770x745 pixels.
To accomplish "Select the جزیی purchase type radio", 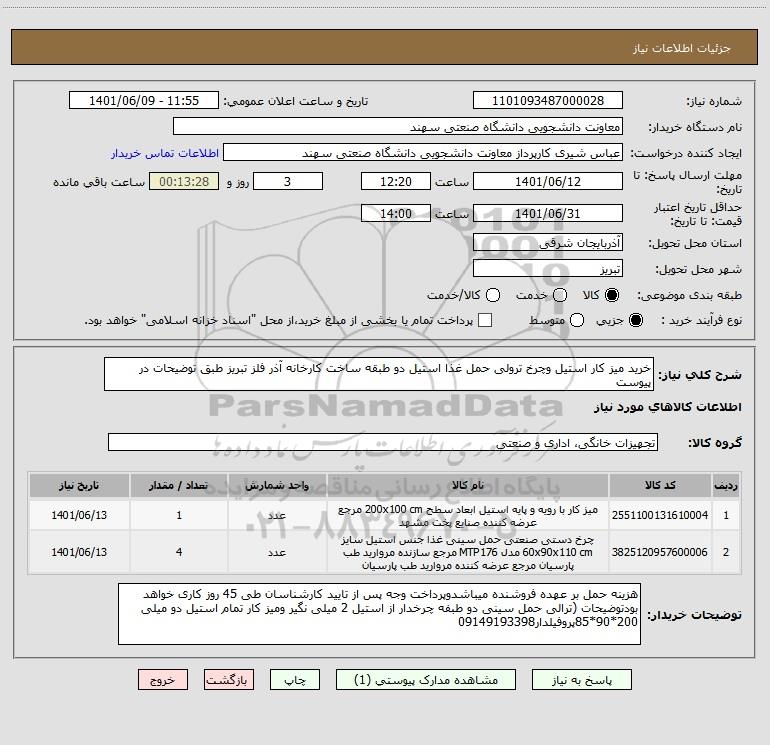I will click(635, 320).
